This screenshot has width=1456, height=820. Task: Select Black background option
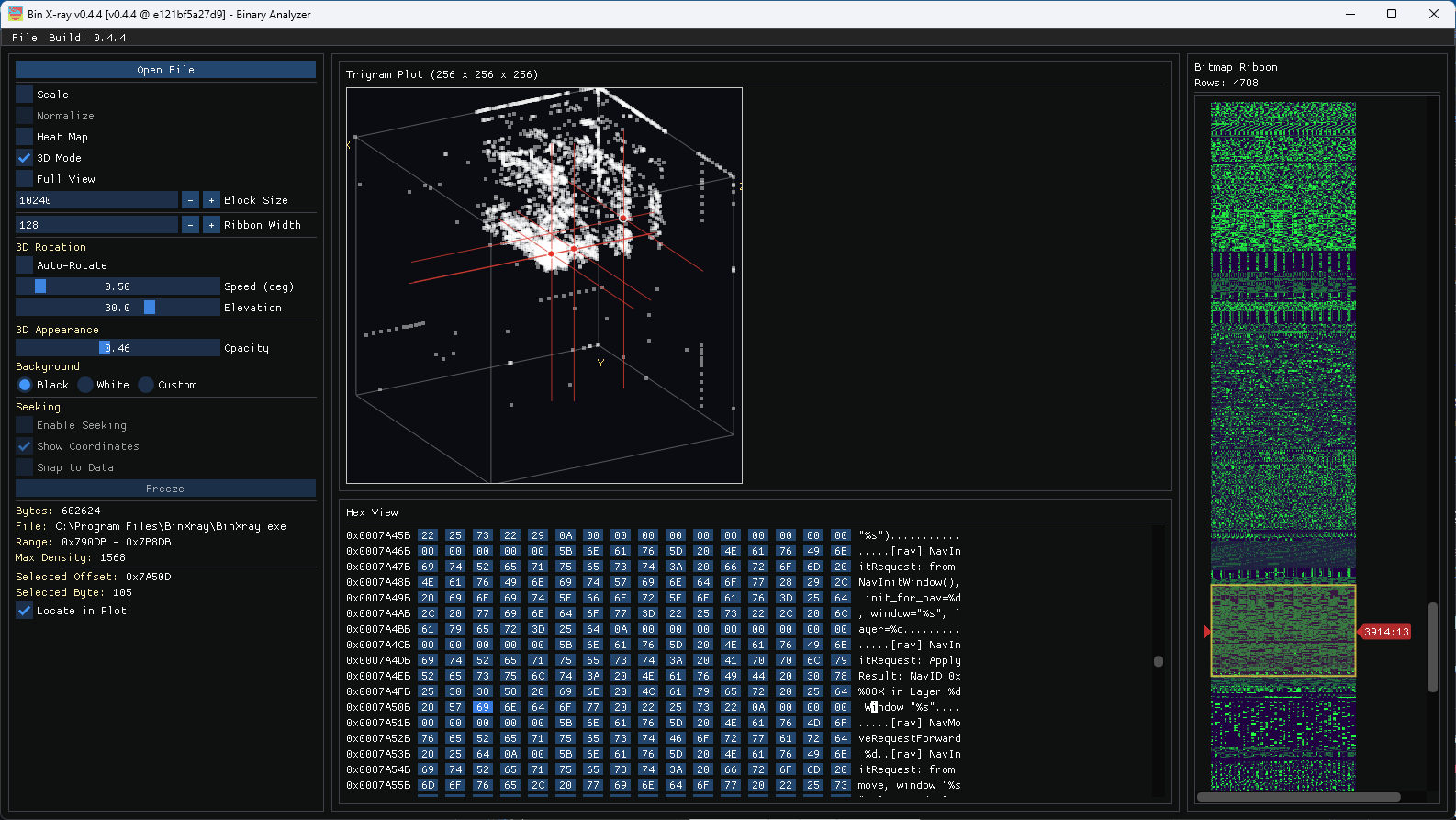pos(25,385)
